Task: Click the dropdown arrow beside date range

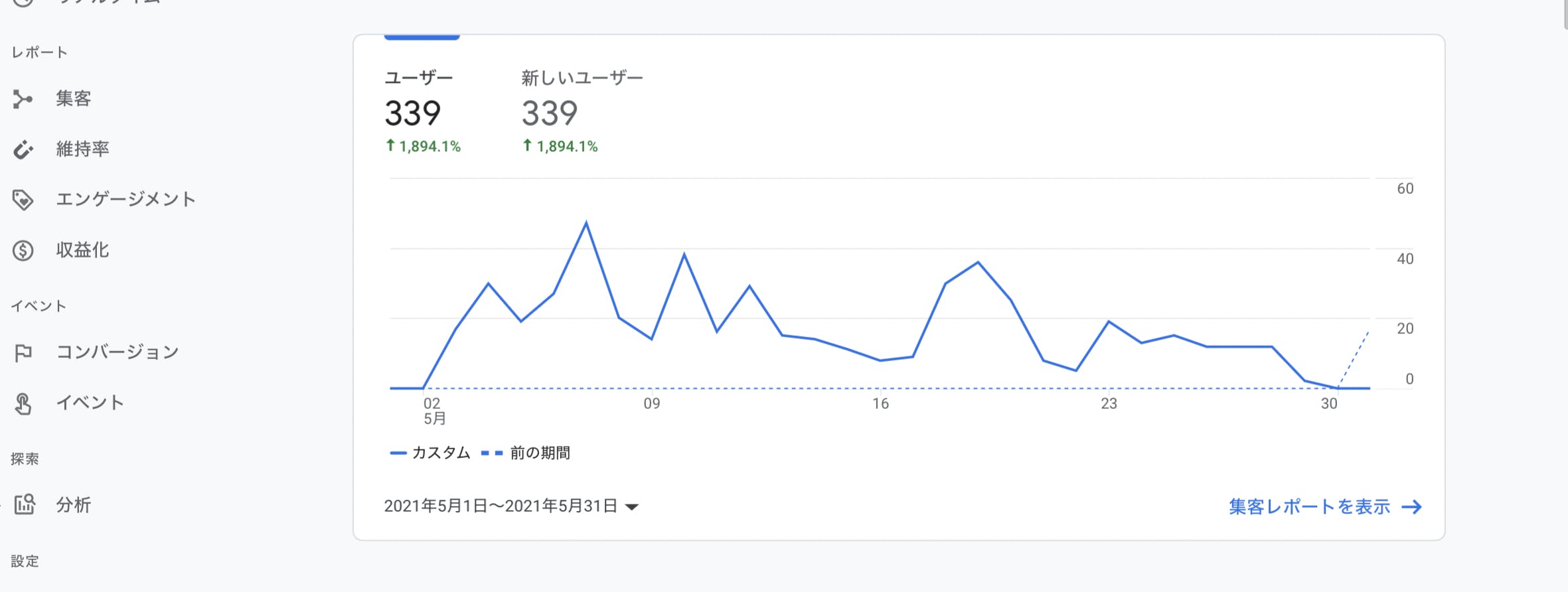Action: tap(632, 507)
